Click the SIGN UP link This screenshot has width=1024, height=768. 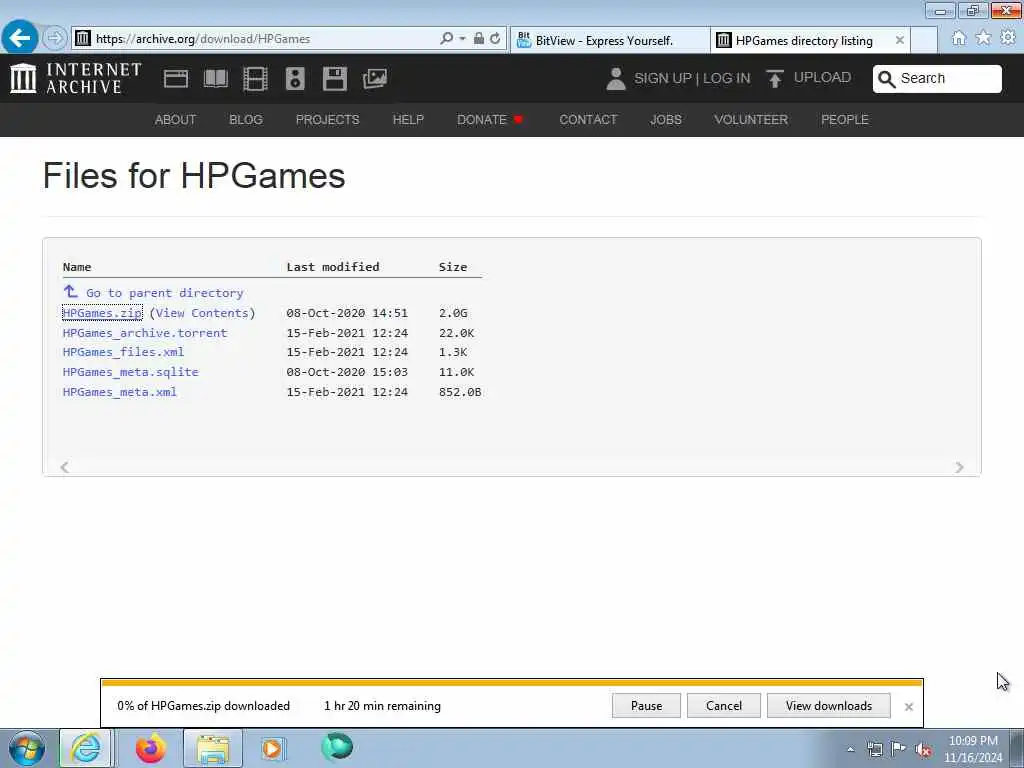pos(662,78)
